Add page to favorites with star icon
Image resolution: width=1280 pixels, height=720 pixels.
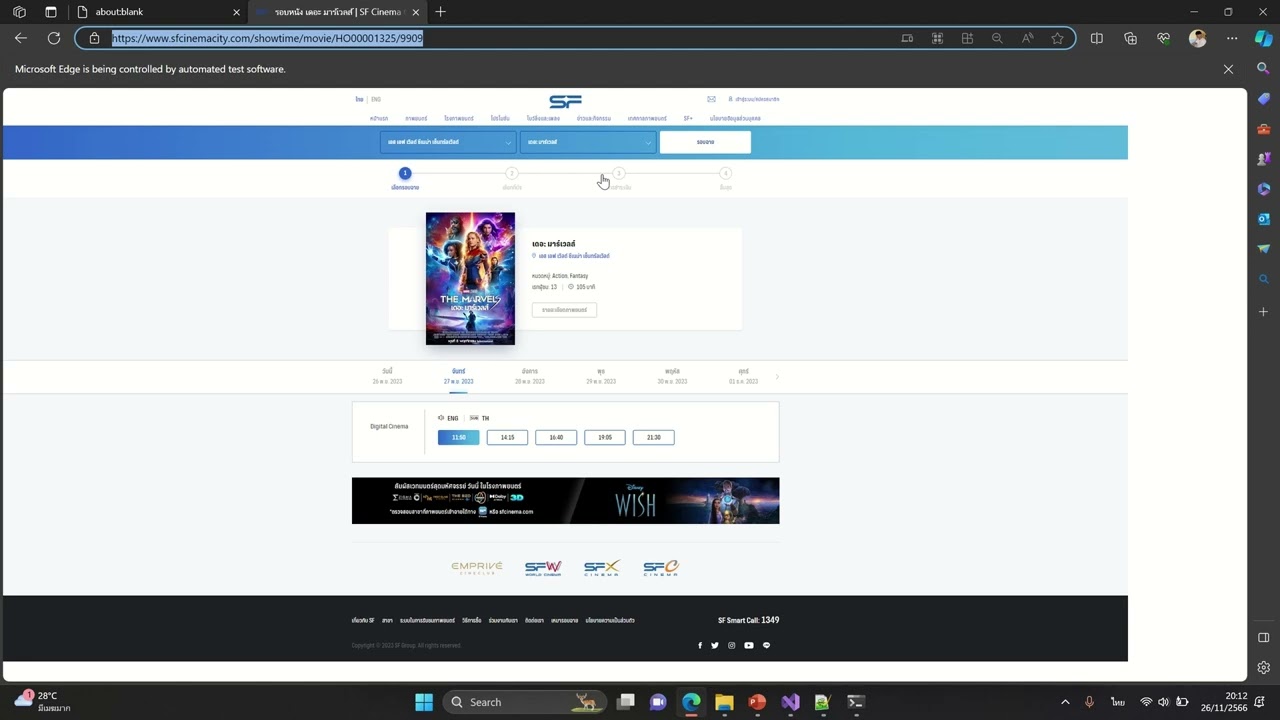click(x=1058, y=38)
